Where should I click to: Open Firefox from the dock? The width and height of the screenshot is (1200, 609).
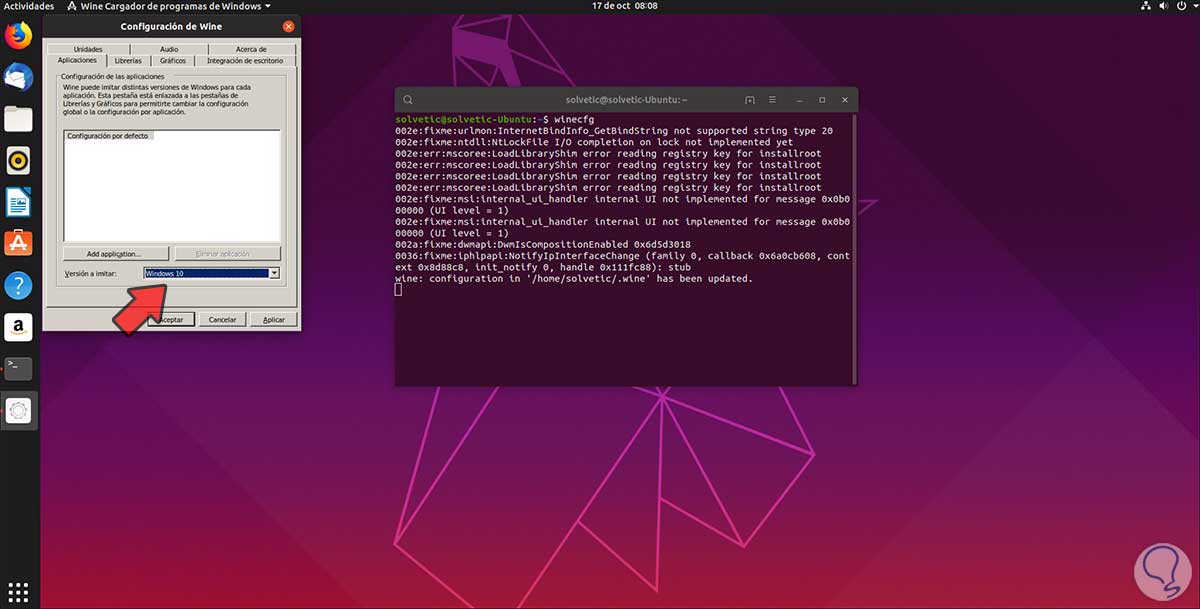point(19,36)
